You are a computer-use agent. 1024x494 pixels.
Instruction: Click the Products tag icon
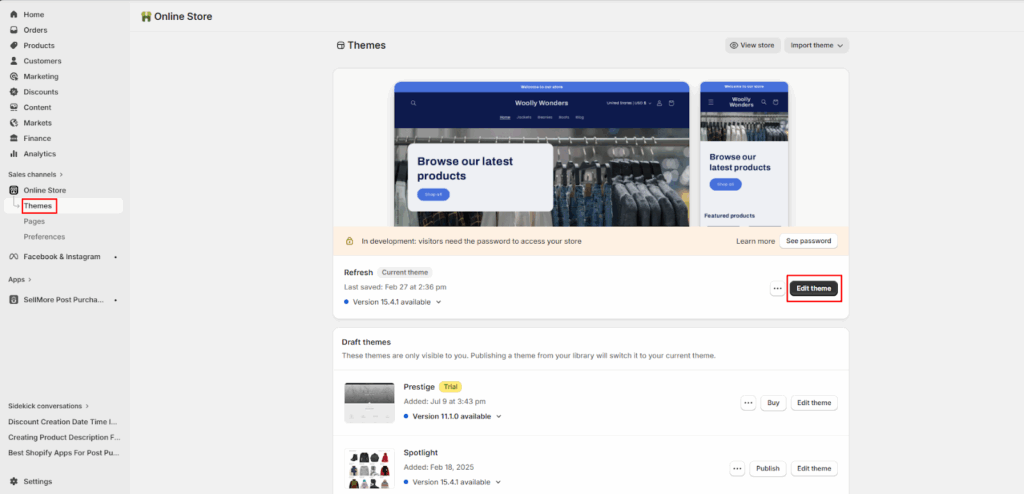pos(14,46)
